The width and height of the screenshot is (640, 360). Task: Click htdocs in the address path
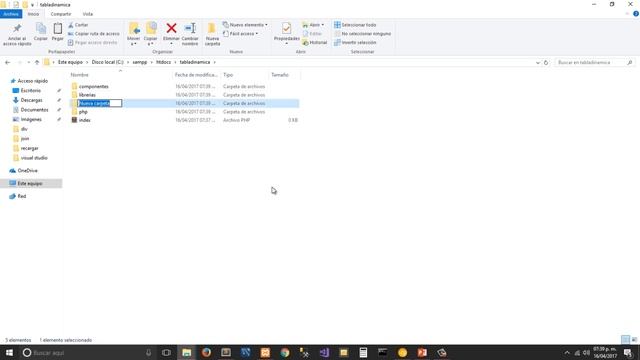point(163,62)
